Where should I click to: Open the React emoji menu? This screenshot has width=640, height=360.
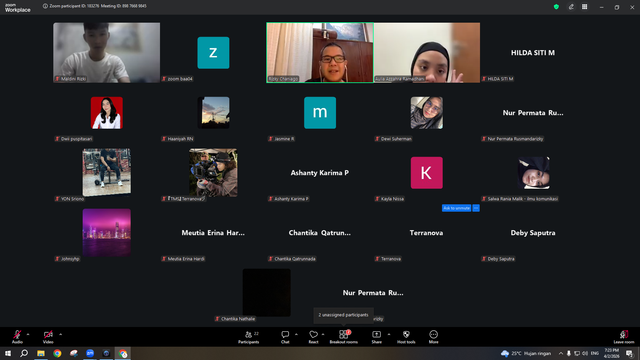click(x=313, y=337)
